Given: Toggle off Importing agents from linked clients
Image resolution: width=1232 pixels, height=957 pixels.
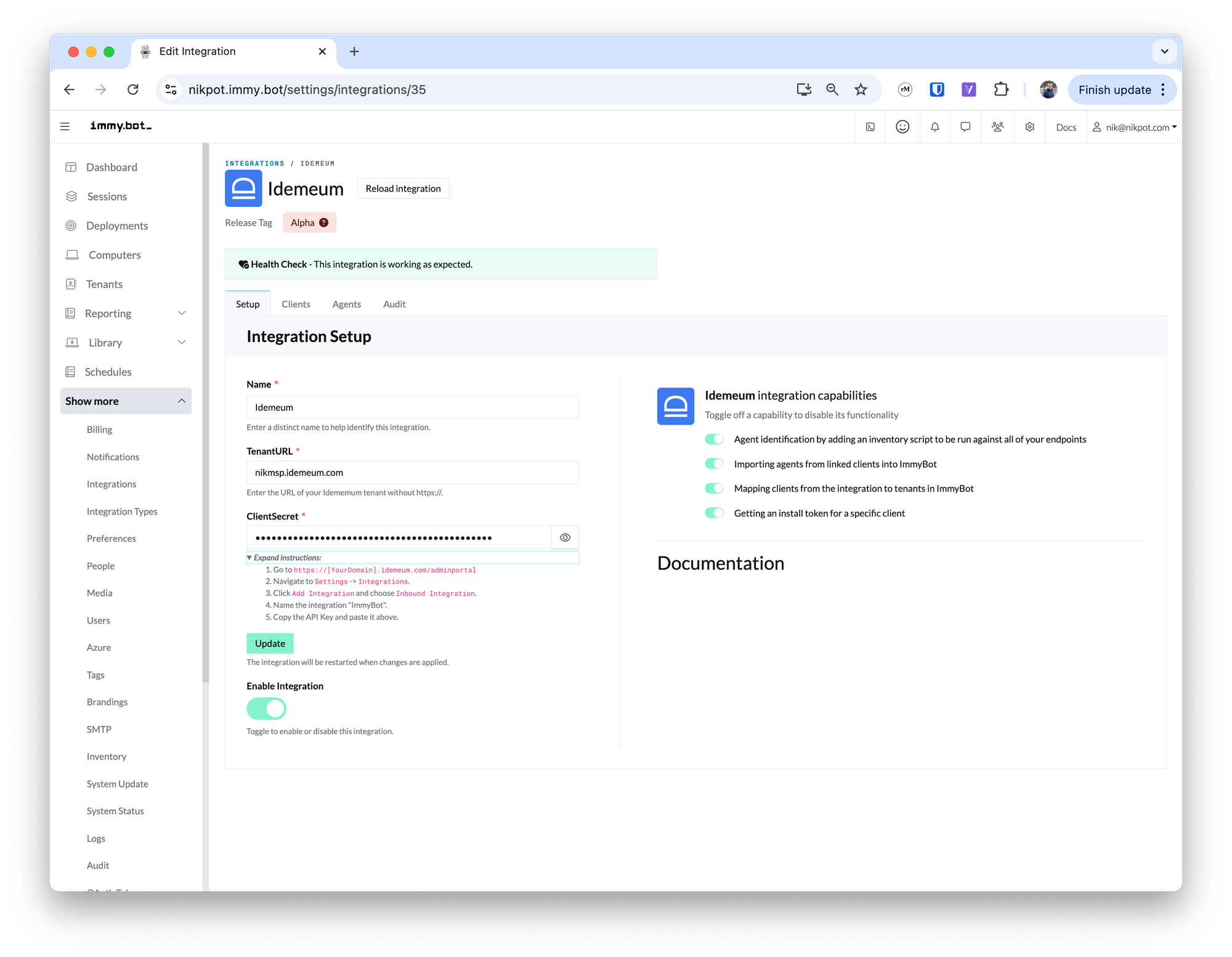Looking at the screenshot, I should (714, 464).
